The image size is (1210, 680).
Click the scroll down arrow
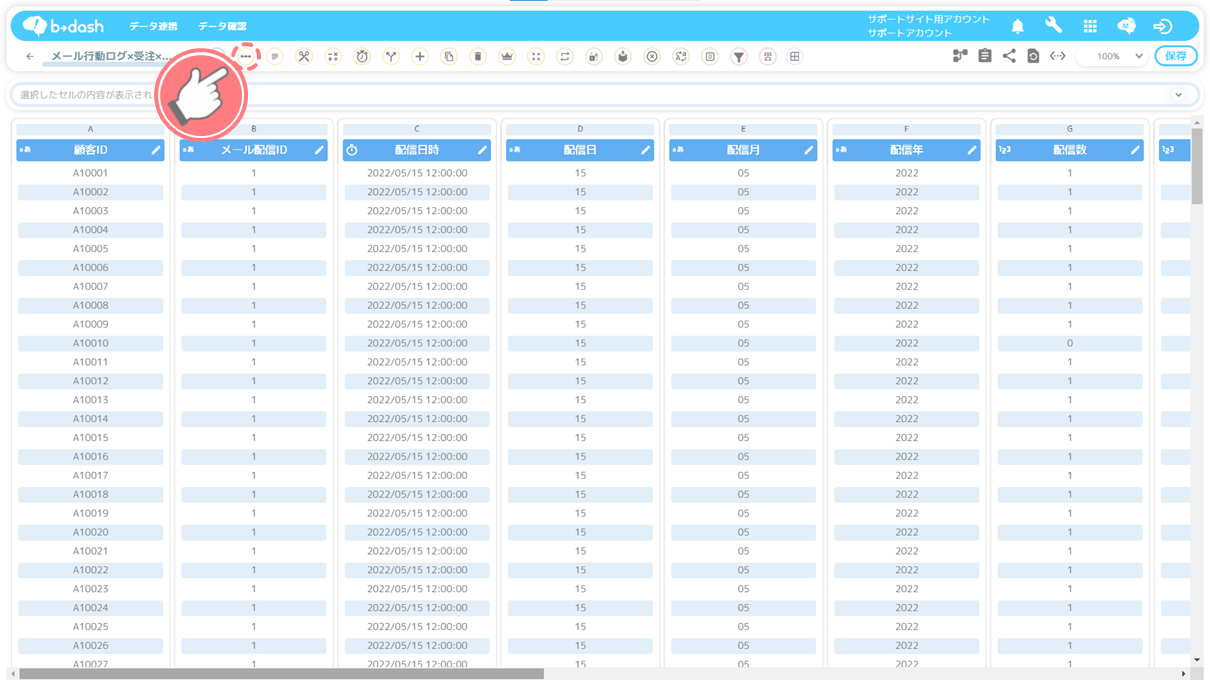1197,660
